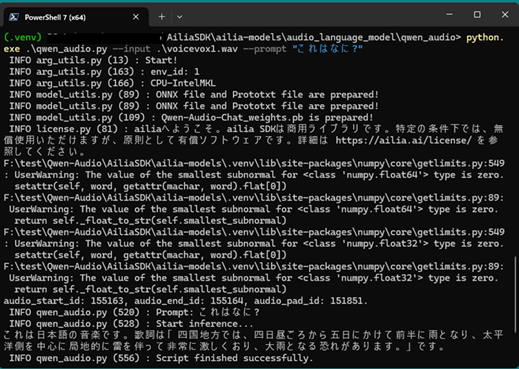Click the (.venv) prompt prefix
This screenshot has width=519, height=369.
23,37
